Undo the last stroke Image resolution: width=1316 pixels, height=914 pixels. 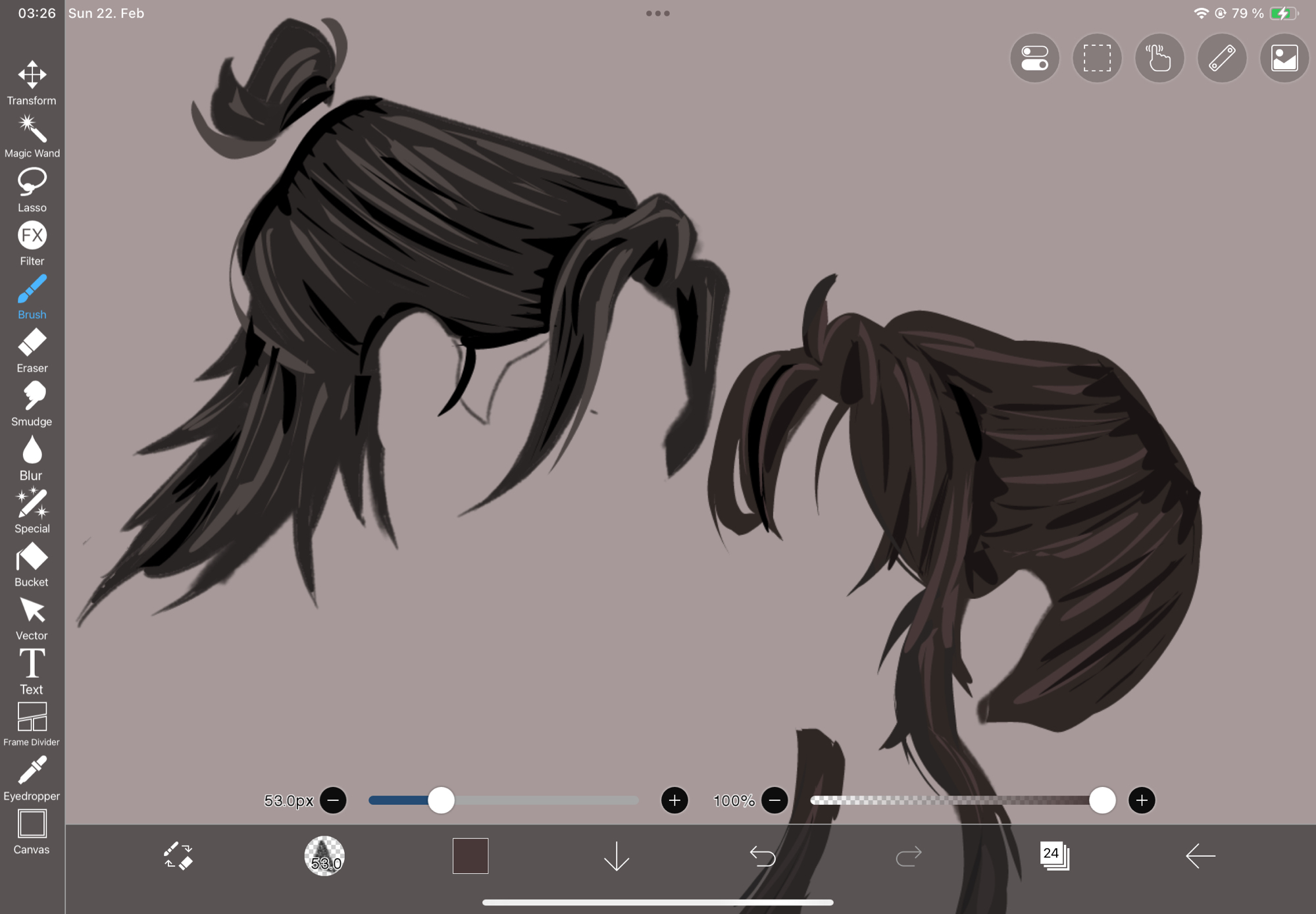click(x=763, y=856)
